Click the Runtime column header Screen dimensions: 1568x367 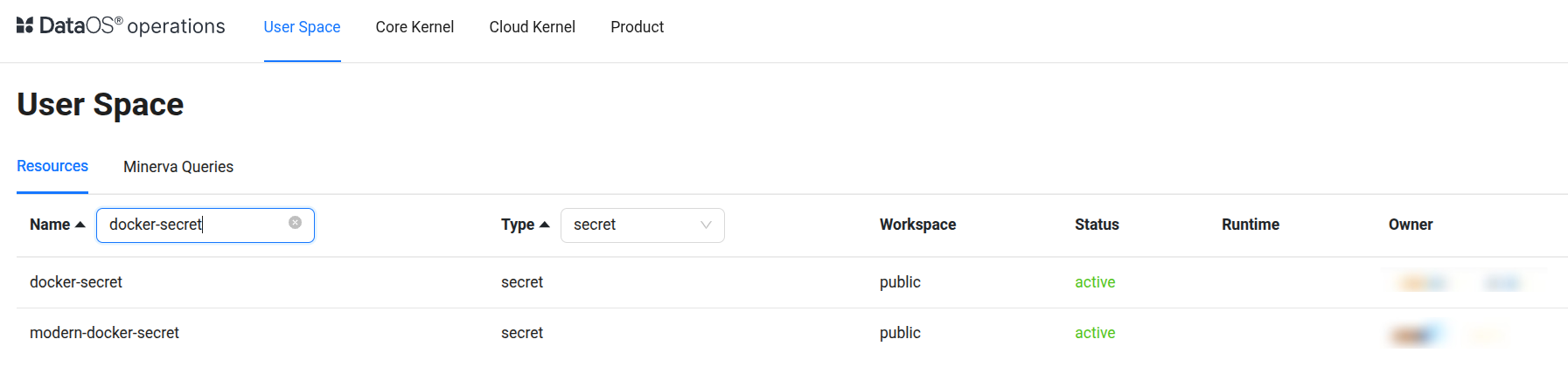tap(1250, 225)
